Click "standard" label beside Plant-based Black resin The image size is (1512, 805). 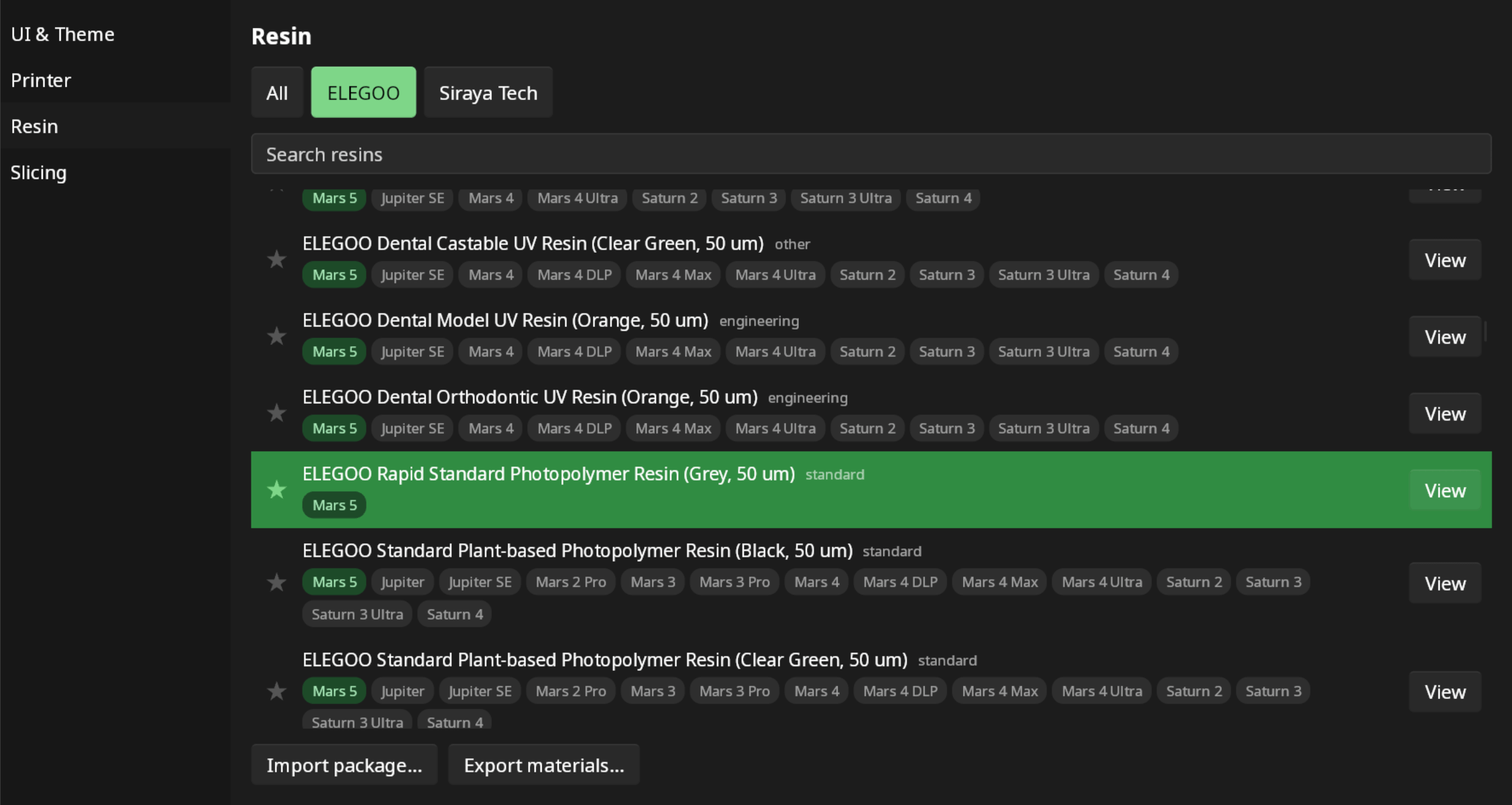pos(892,552)
